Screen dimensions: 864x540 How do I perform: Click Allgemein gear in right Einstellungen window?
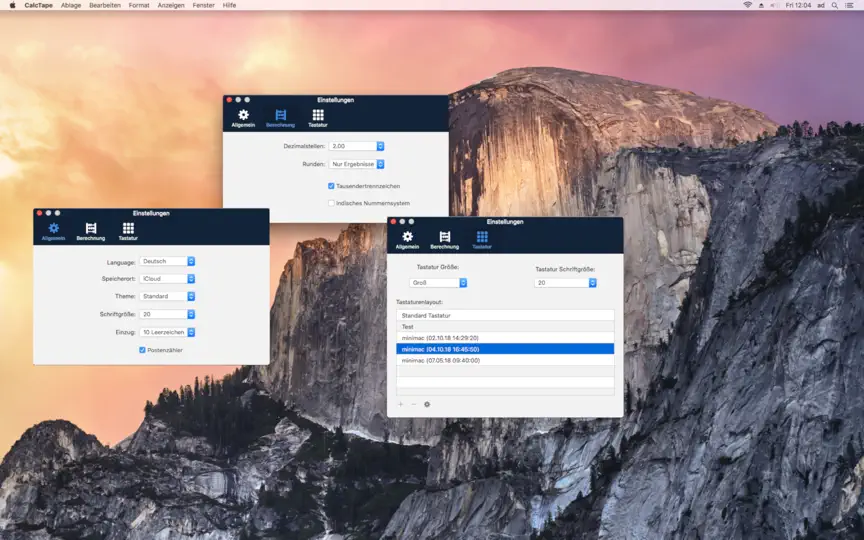(407, 240)
